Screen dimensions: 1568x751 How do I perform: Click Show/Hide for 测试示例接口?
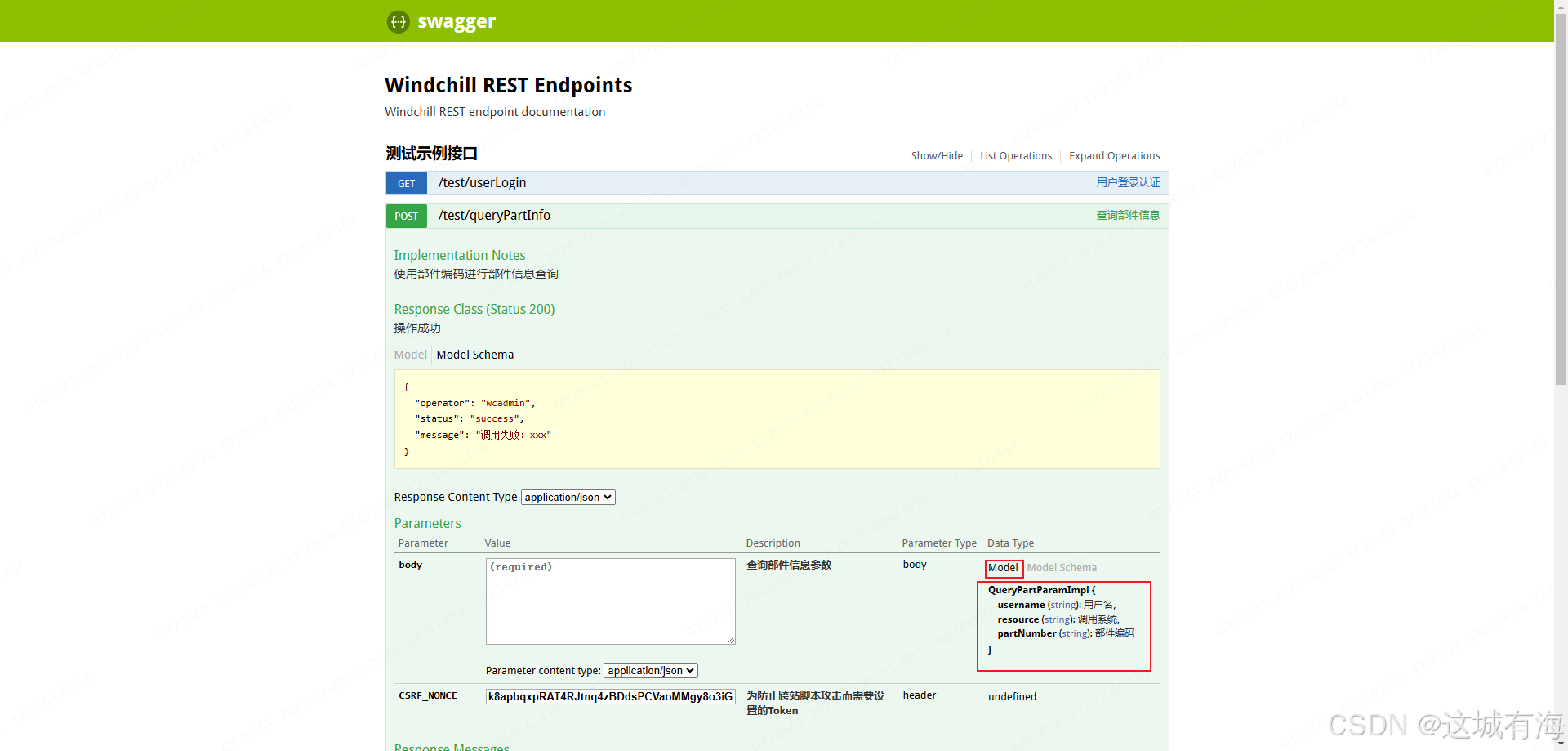(937, 156)
